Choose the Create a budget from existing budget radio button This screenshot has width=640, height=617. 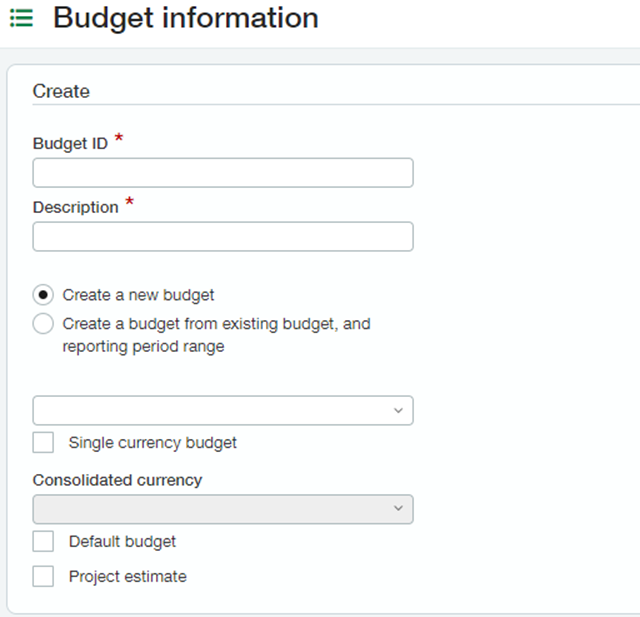click(x=43, y=324)
